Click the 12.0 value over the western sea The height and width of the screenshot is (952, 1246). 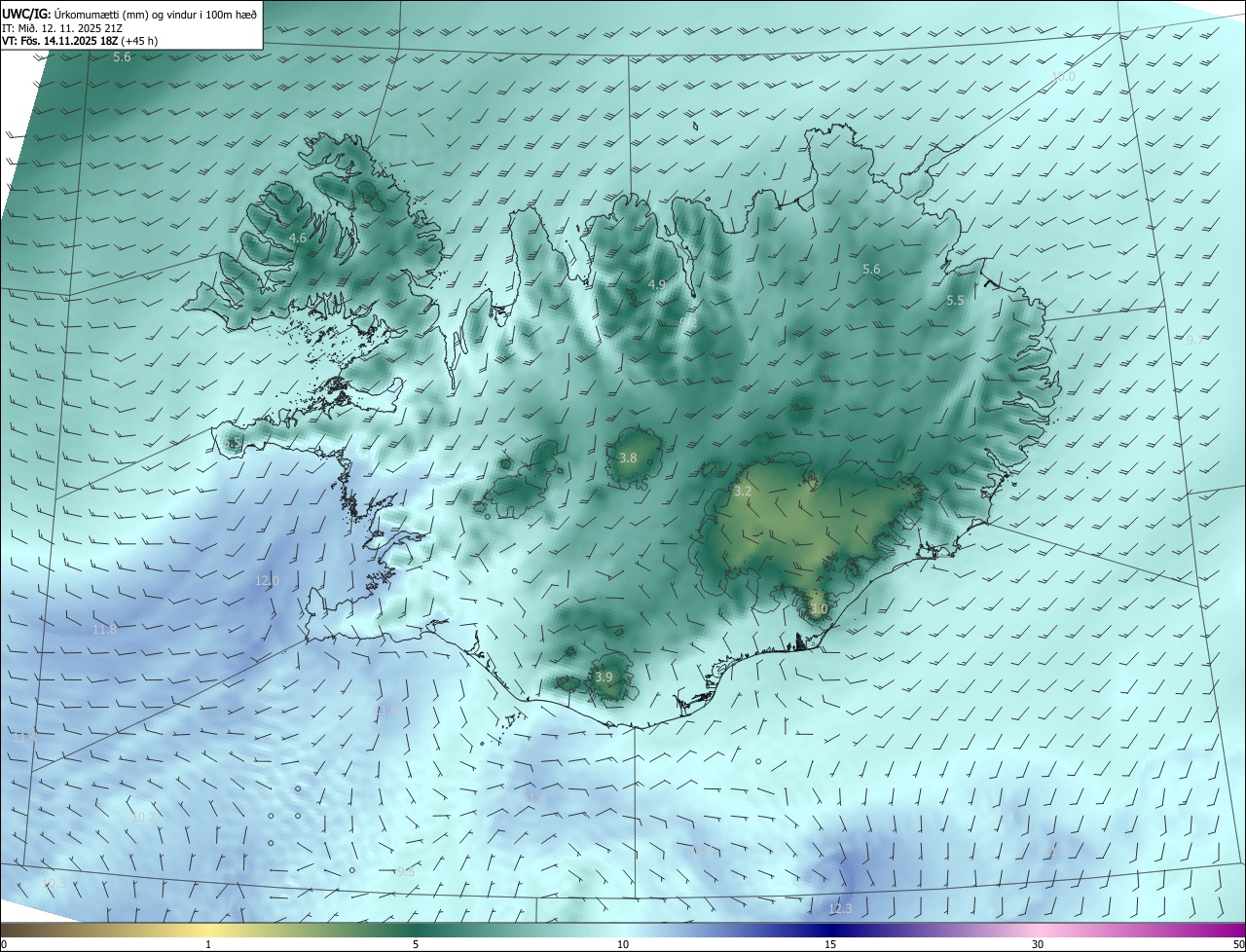tap(267, 580)
